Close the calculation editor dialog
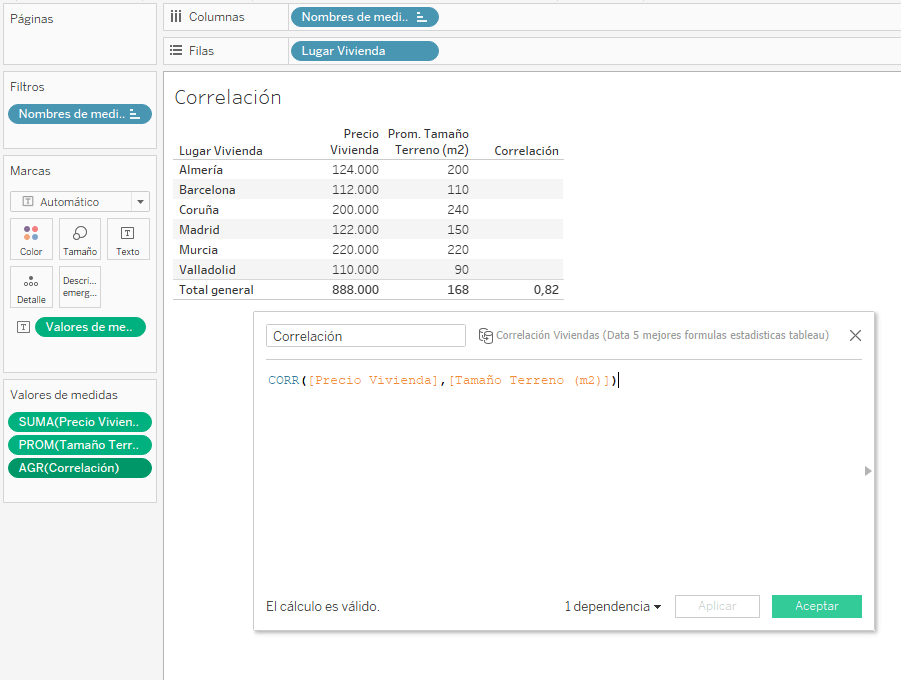901x680 pixels. pos(855,335)
